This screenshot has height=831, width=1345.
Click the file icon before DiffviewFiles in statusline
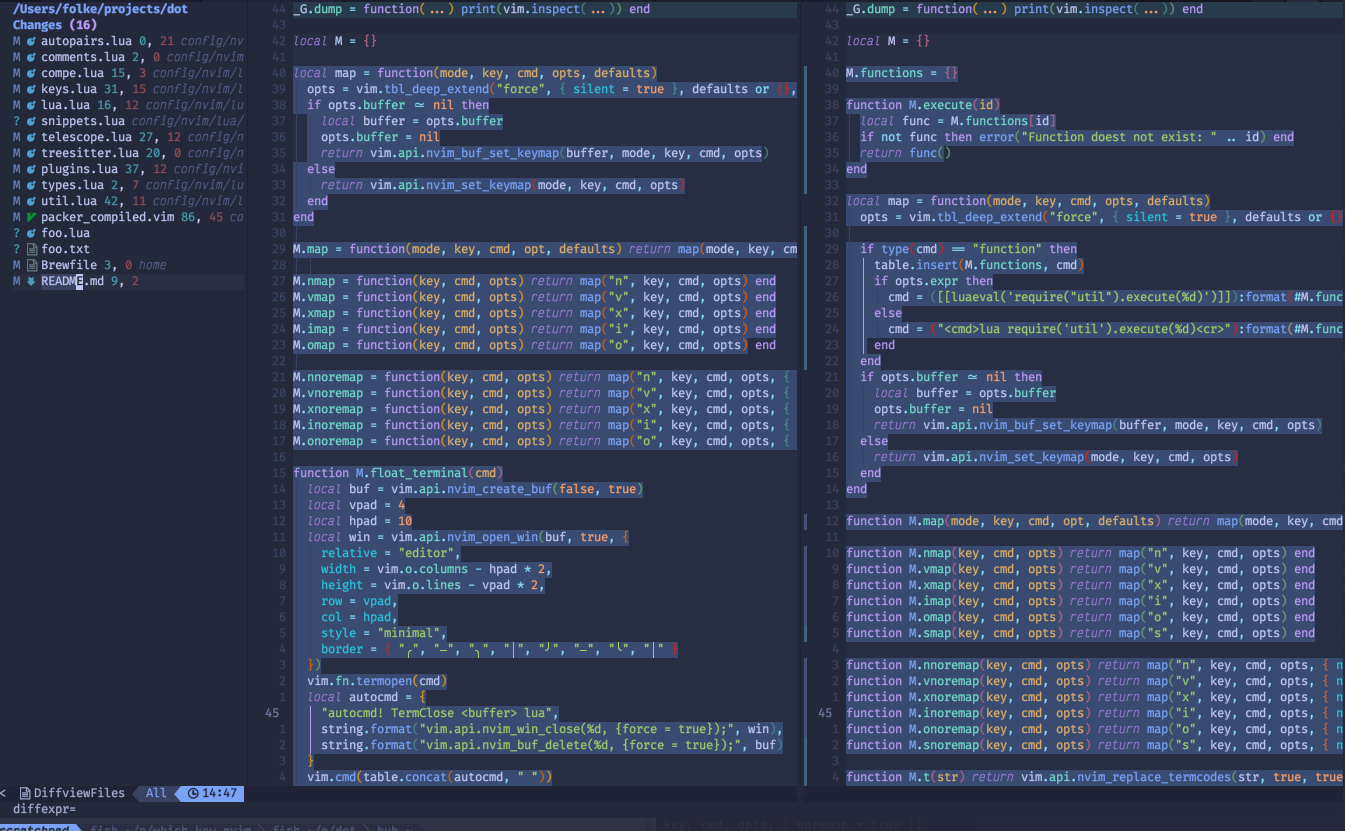25,793
